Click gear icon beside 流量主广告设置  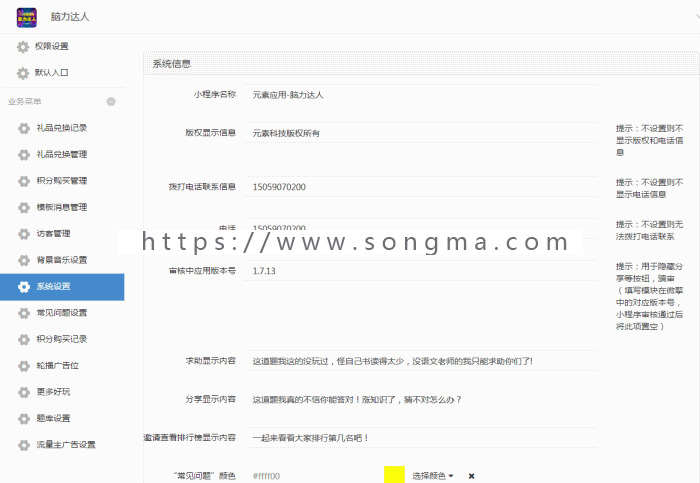pos(24,445)
